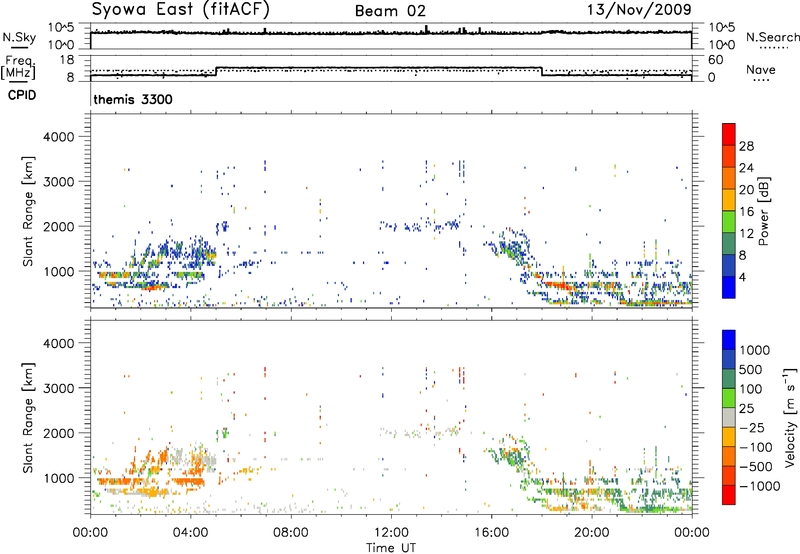The width and height of the screenshot is (800, 554).
Task: Click the '1000' velocity colorbar tick label
Action: click(x=755, y=350)
